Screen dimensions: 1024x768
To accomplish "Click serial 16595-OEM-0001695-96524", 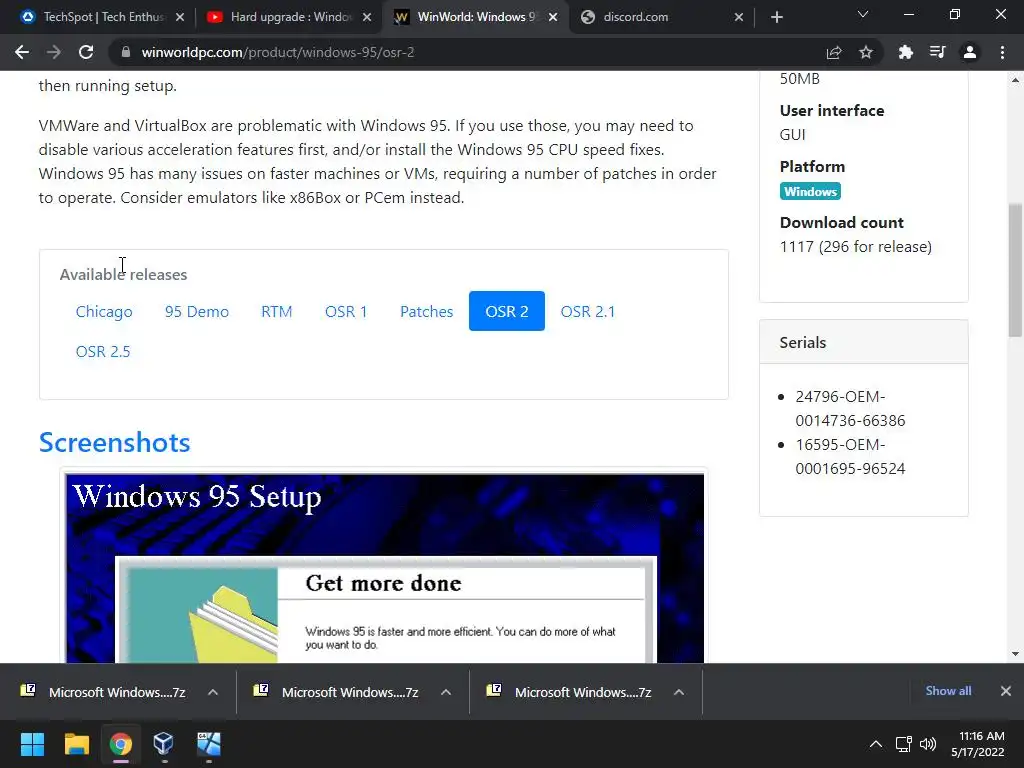I will 850,456.
